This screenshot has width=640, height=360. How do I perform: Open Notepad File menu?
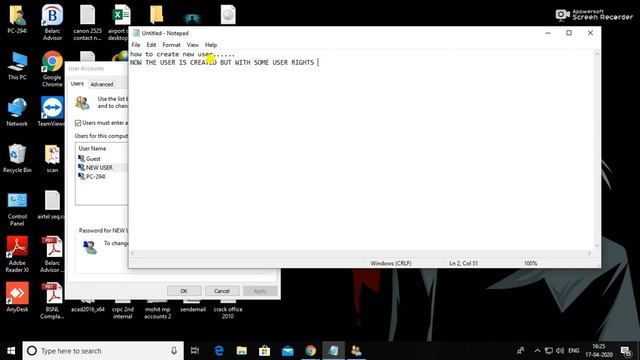(x=136, y=45)
